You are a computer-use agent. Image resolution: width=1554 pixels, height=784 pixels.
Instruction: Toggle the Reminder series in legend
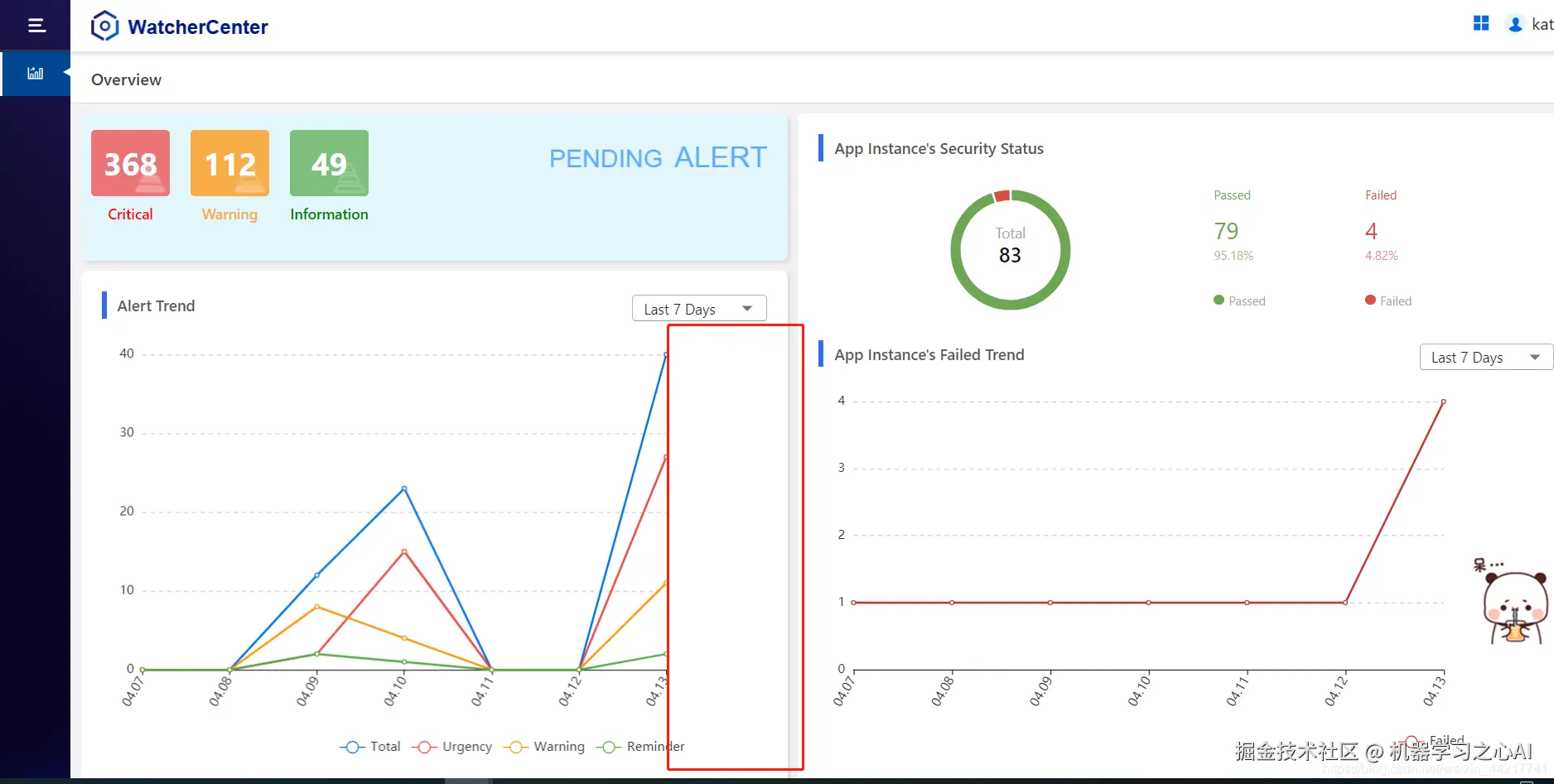pos(640,747)
